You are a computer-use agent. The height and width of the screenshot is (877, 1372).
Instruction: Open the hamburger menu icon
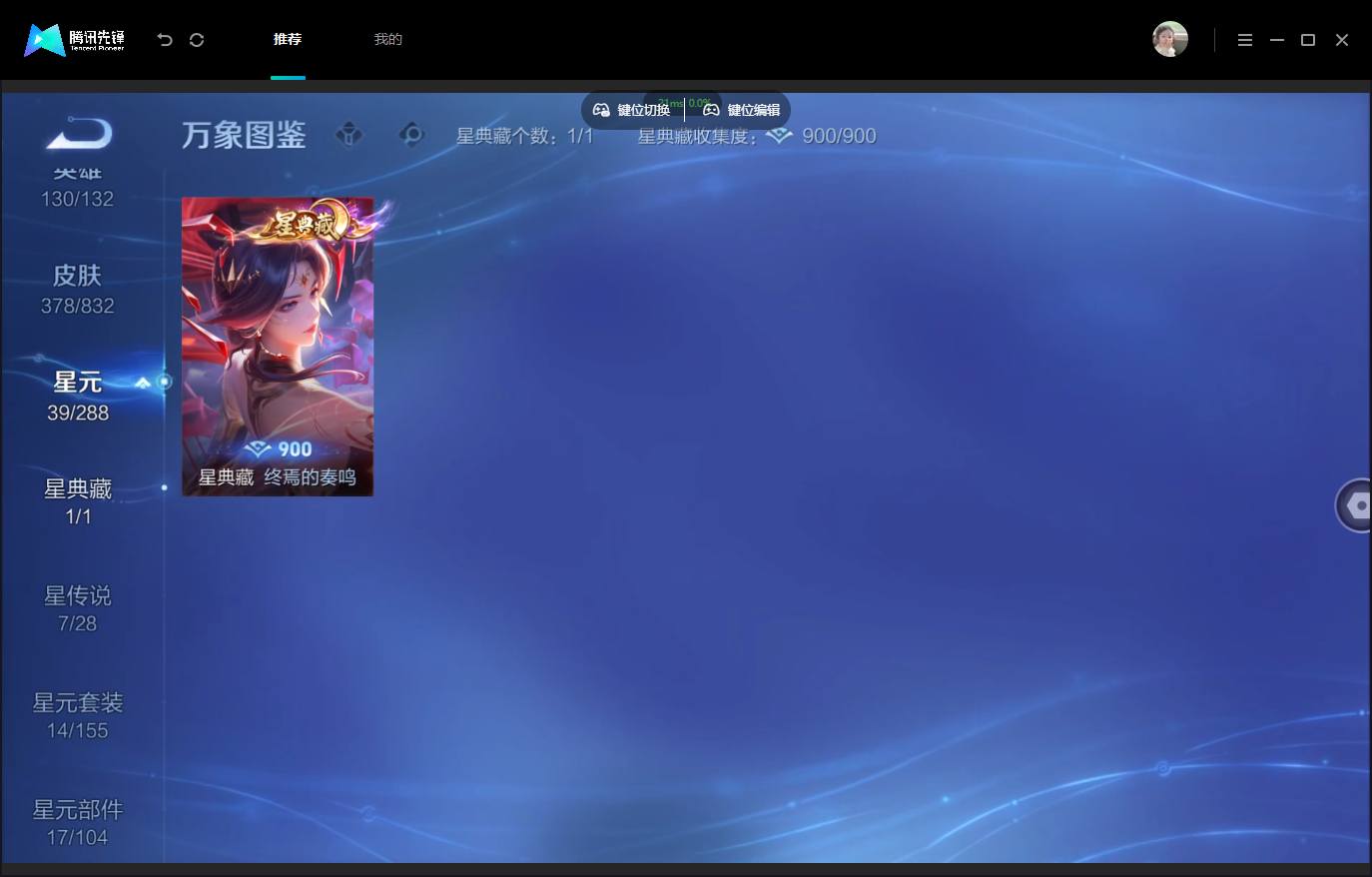pos(1245,40)
